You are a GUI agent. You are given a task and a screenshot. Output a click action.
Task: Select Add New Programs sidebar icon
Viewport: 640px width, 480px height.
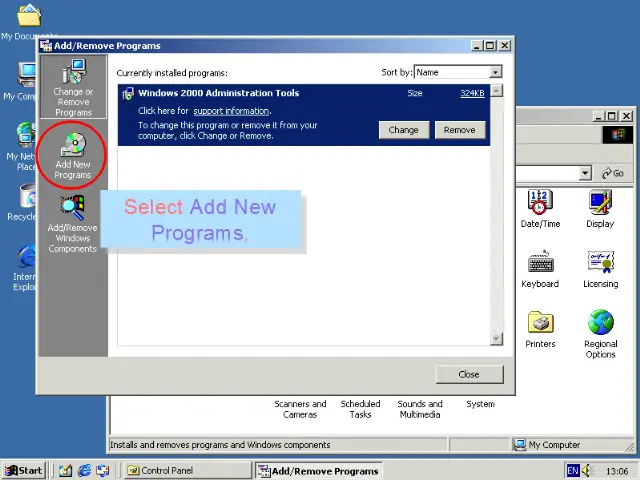73,155
